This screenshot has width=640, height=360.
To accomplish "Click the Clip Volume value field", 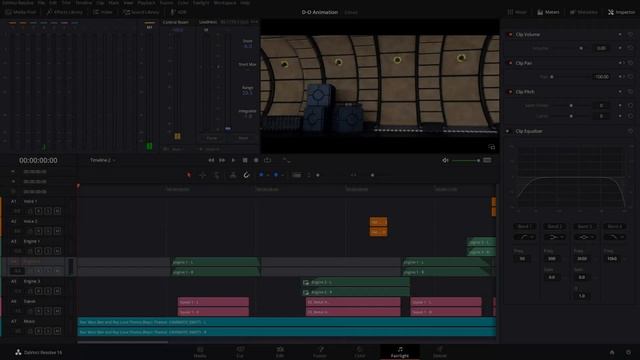I will [x=601, y=48].
